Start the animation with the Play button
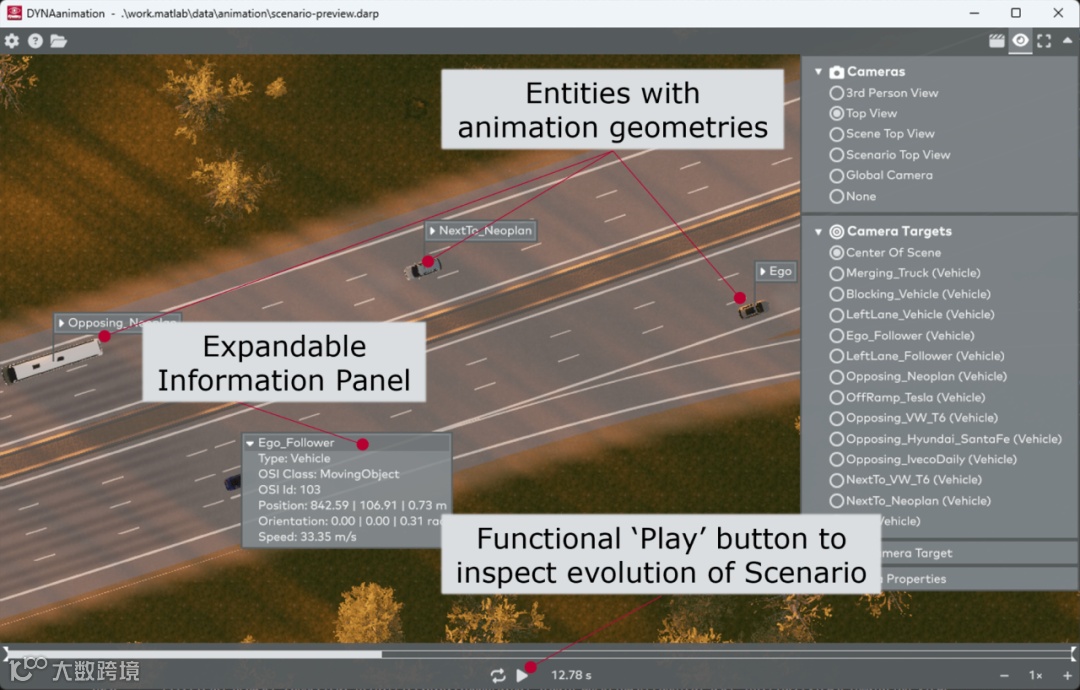Viewport: 1080px width, 690px height. 522,676
